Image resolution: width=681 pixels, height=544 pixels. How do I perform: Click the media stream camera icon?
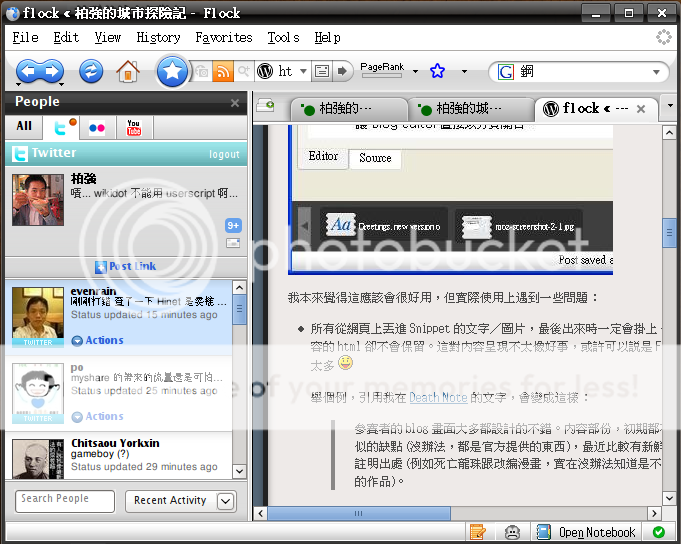(202, 71)
